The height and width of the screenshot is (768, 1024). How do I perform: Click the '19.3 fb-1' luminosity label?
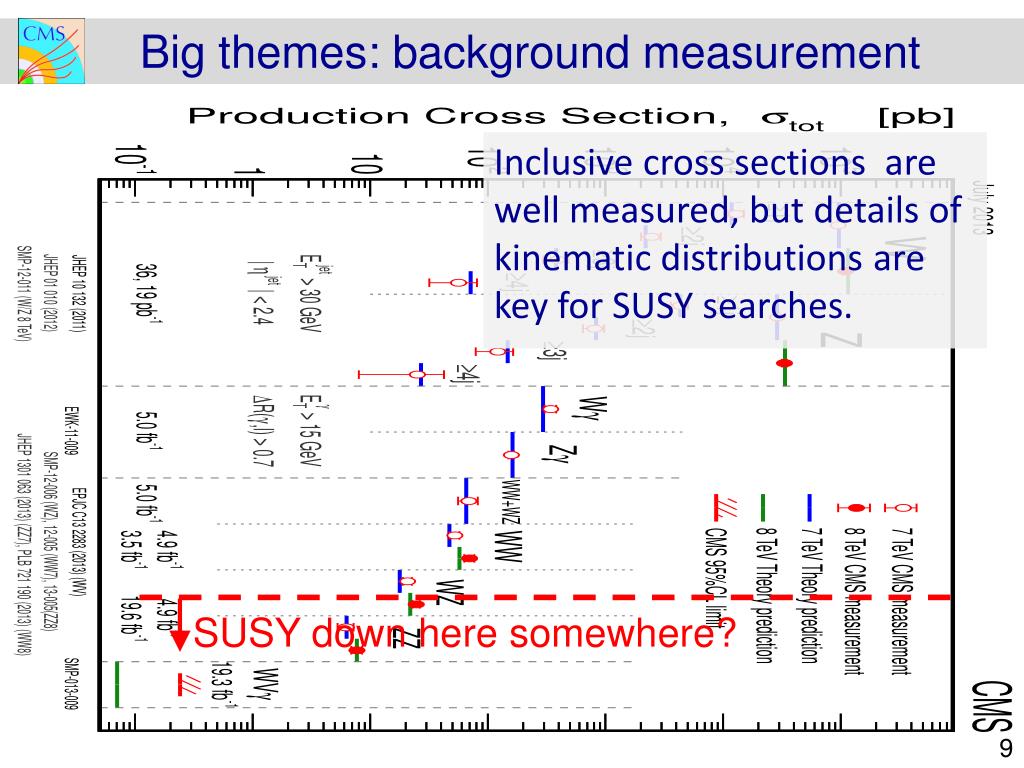[223, 686]
